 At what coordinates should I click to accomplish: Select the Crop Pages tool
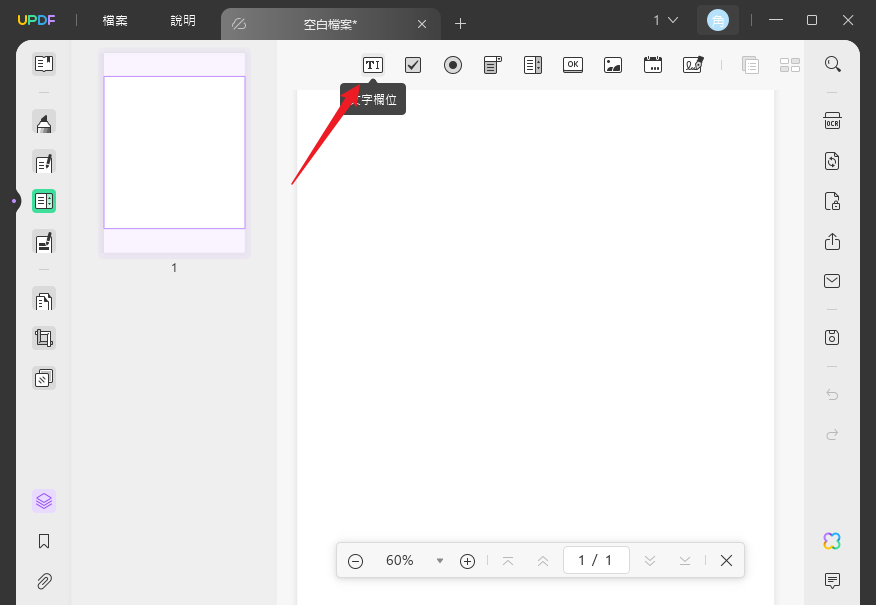[44, 338]
